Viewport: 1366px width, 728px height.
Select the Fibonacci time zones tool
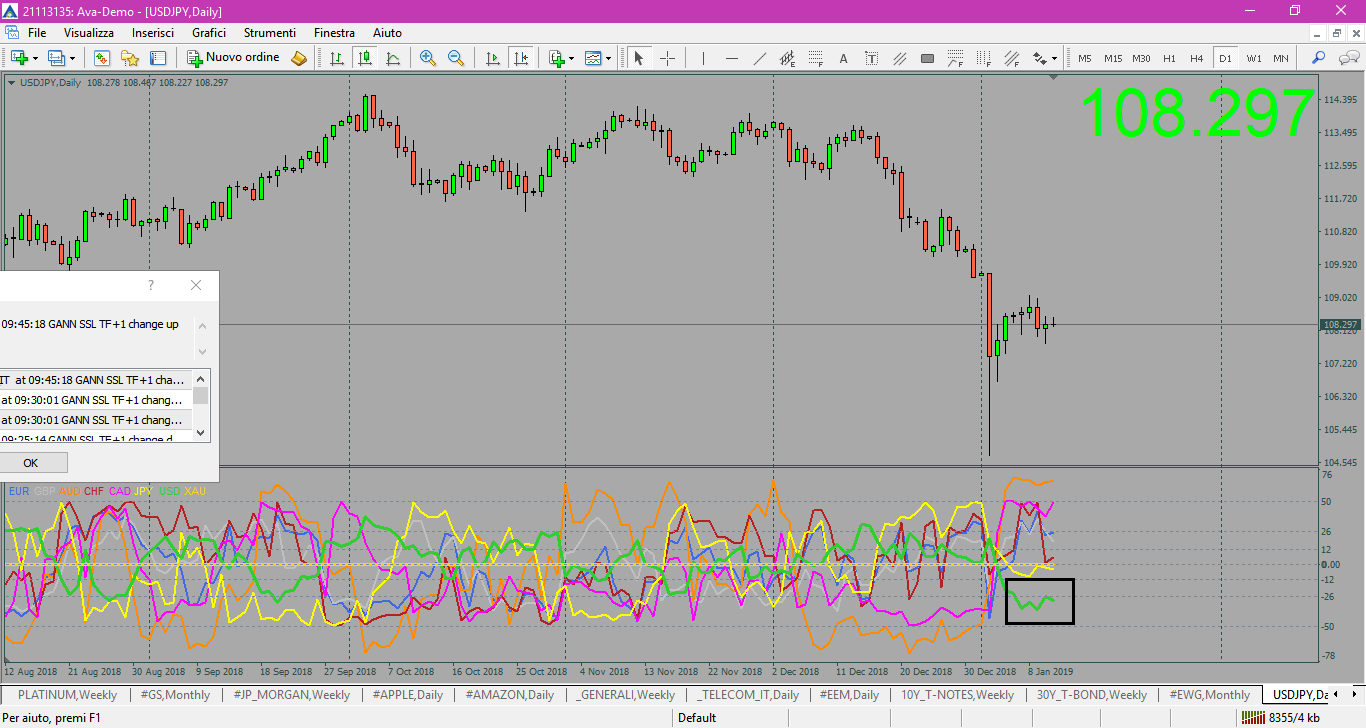click(x=984, y=58)
